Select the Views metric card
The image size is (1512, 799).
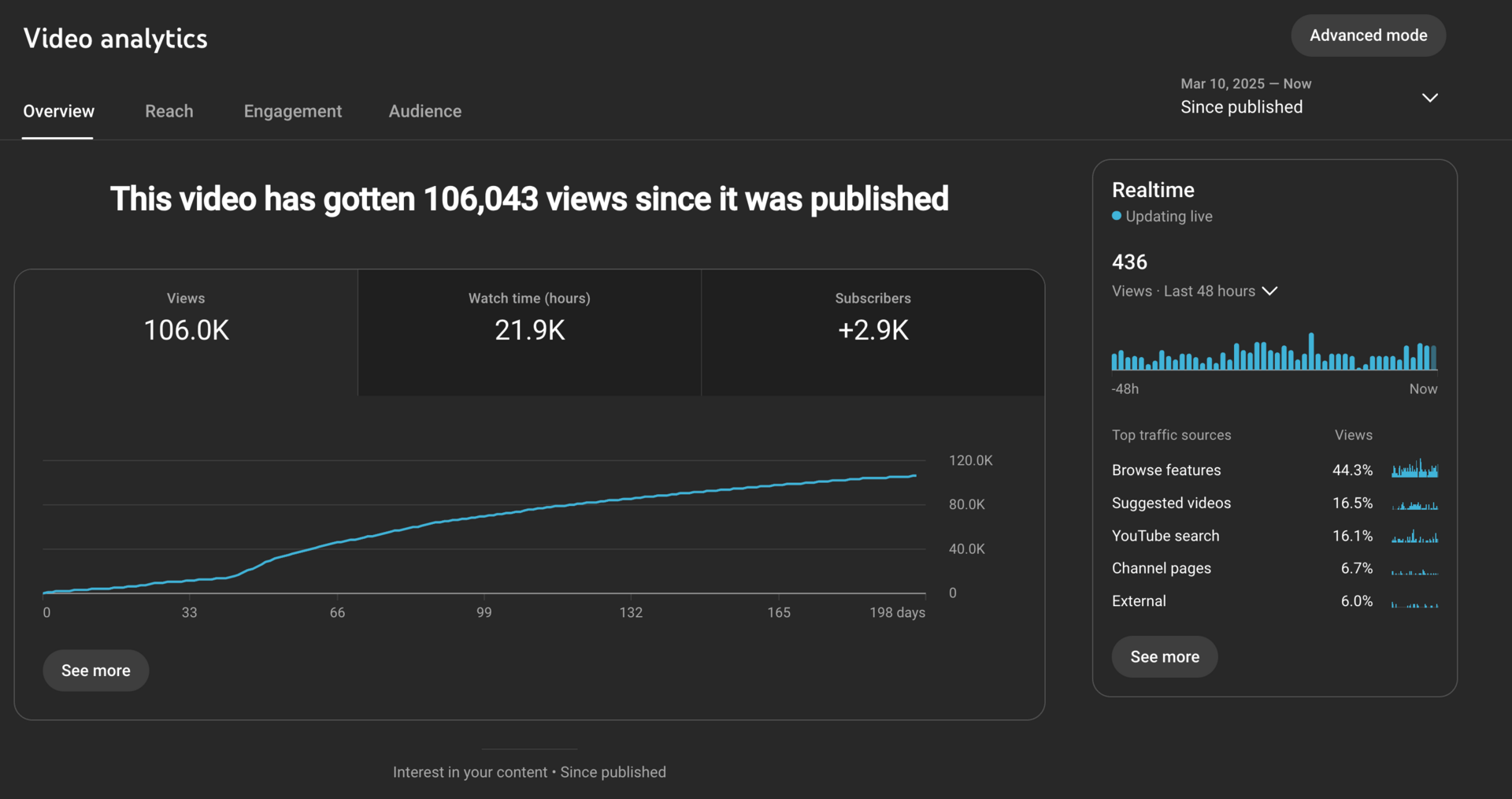186,333
